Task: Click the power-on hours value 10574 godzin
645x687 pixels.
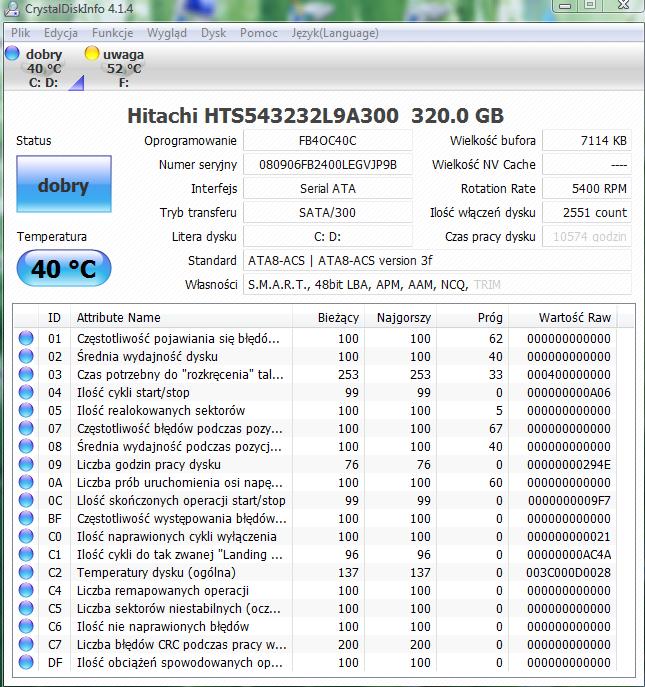Action: point(587,237)
